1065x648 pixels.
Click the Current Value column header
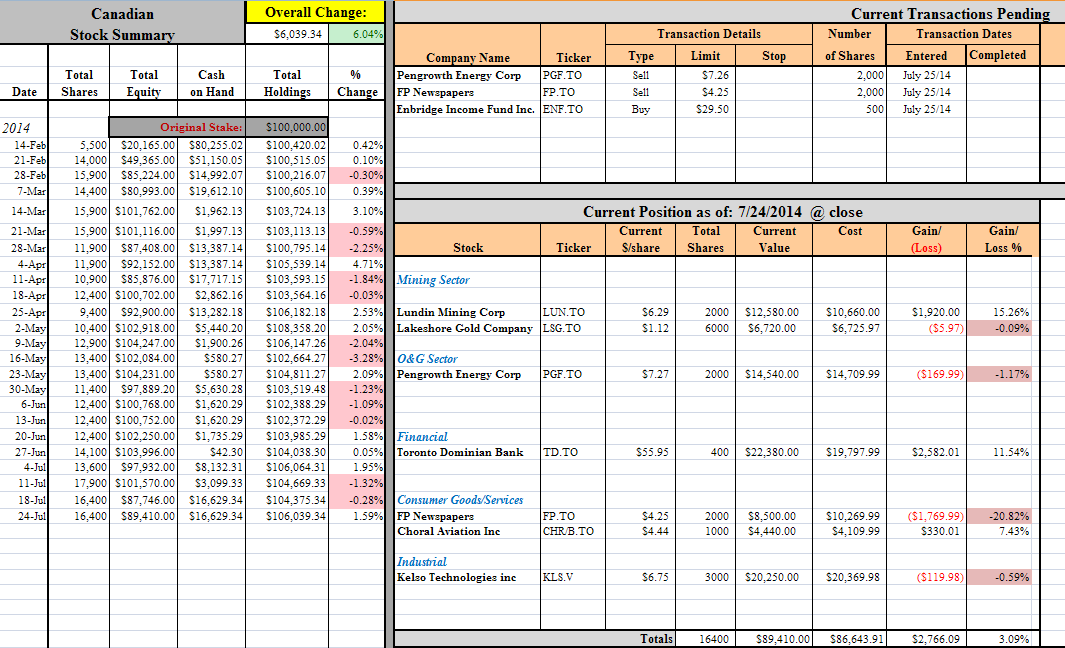point(774,239)
